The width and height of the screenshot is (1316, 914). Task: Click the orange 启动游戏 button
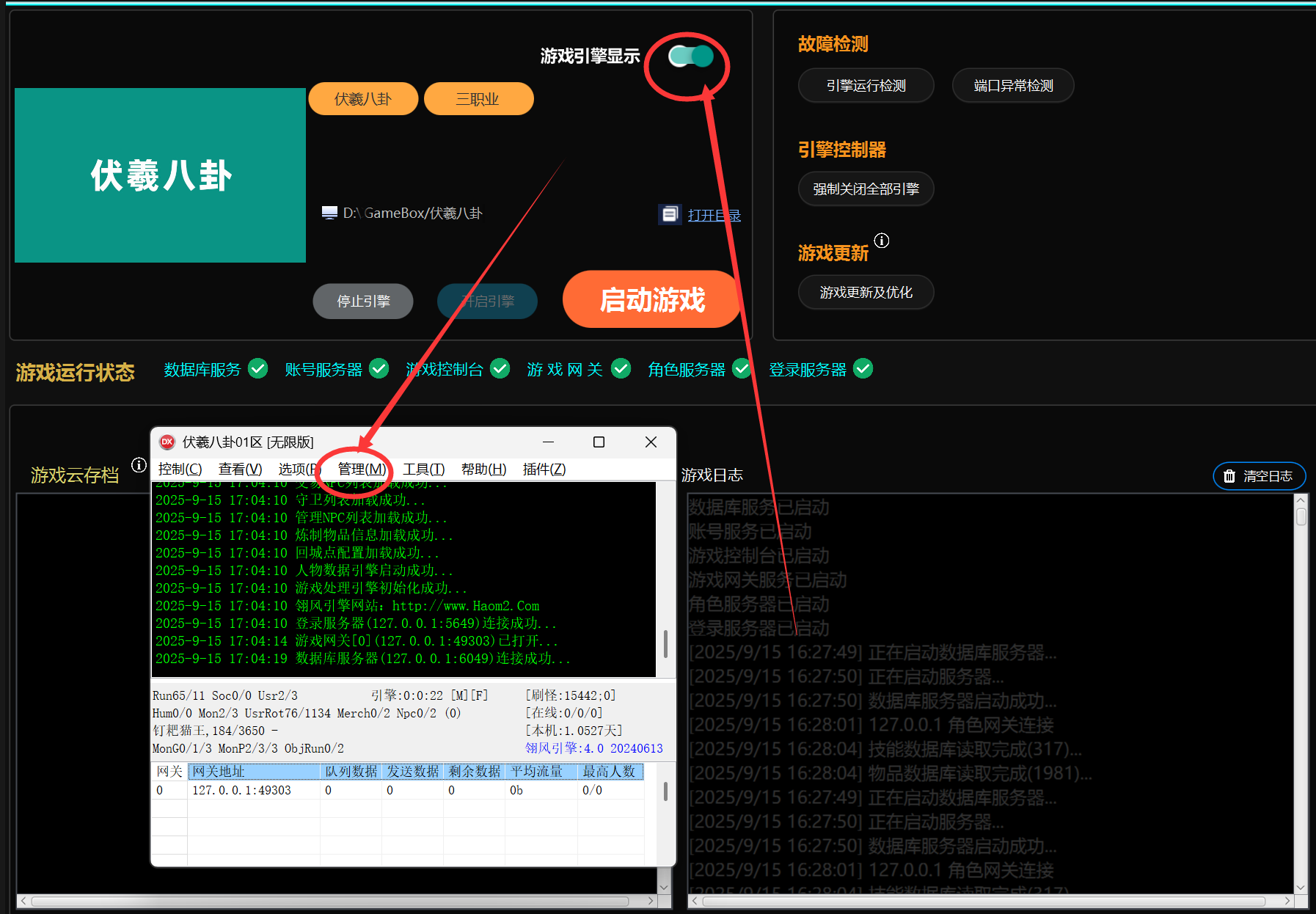[x=652, y=299]
